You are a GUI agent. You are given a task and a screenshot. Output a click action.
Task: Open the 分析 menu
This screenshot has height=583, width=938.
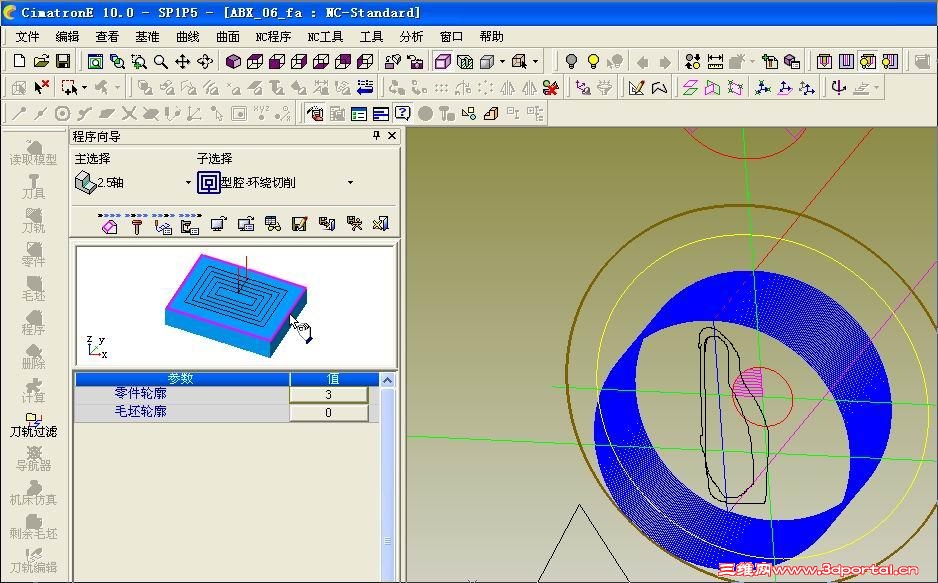tap(411, 37)
